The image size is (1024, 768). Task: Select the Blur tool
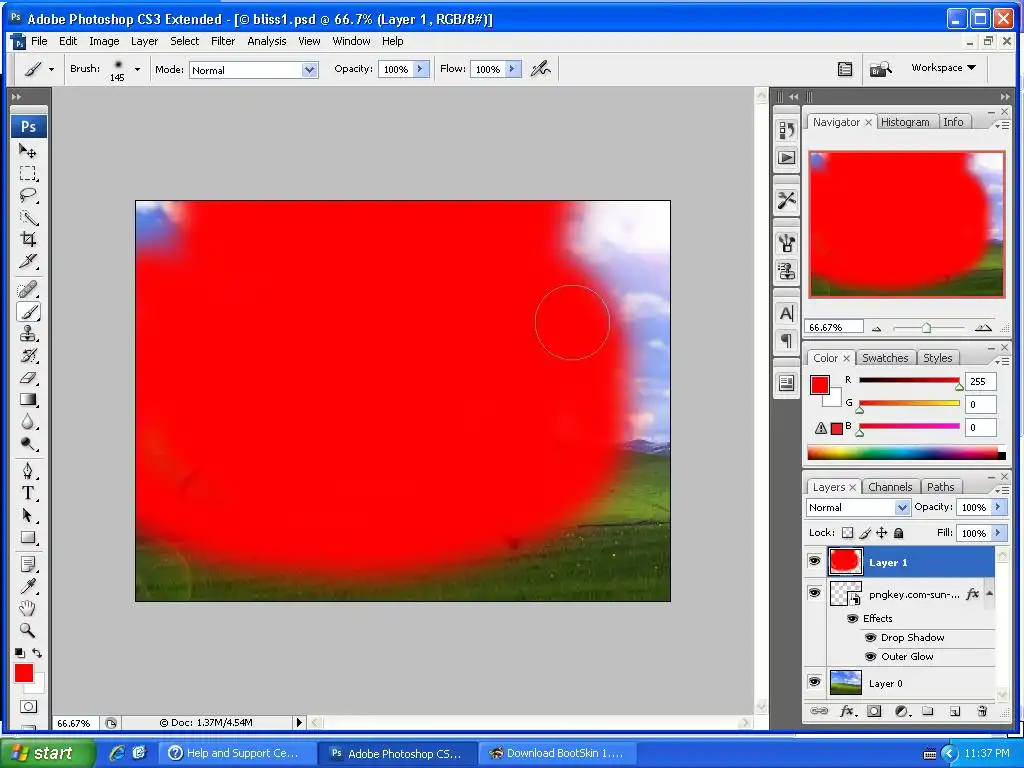[27, 422]
